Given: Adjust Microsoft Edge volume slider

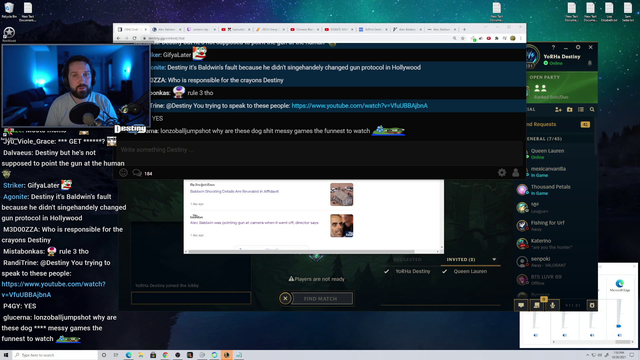Looking at the screenshot, I should pyautogui.click(x=619, y=326).
